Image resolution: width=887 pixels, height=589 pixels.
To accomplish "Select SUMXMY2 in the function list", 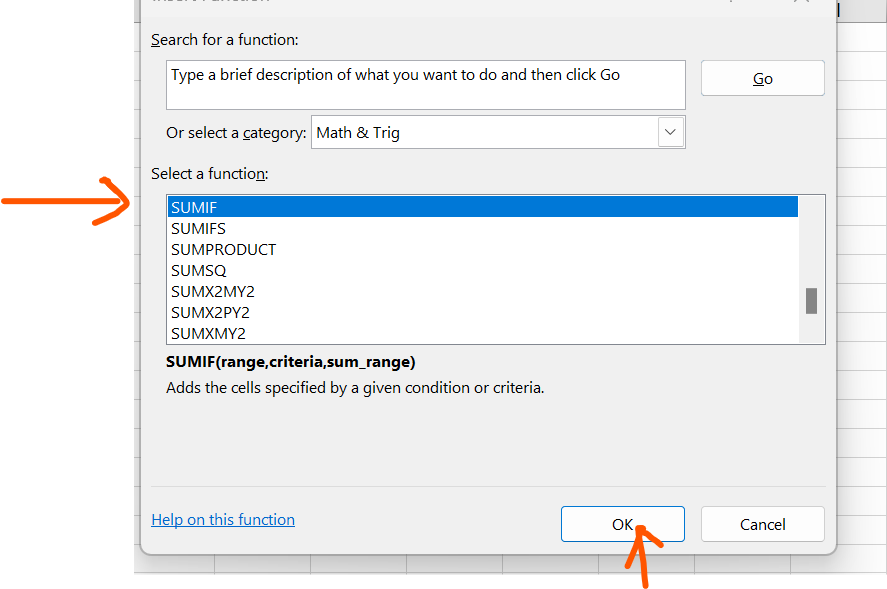I will coord(483,333).
